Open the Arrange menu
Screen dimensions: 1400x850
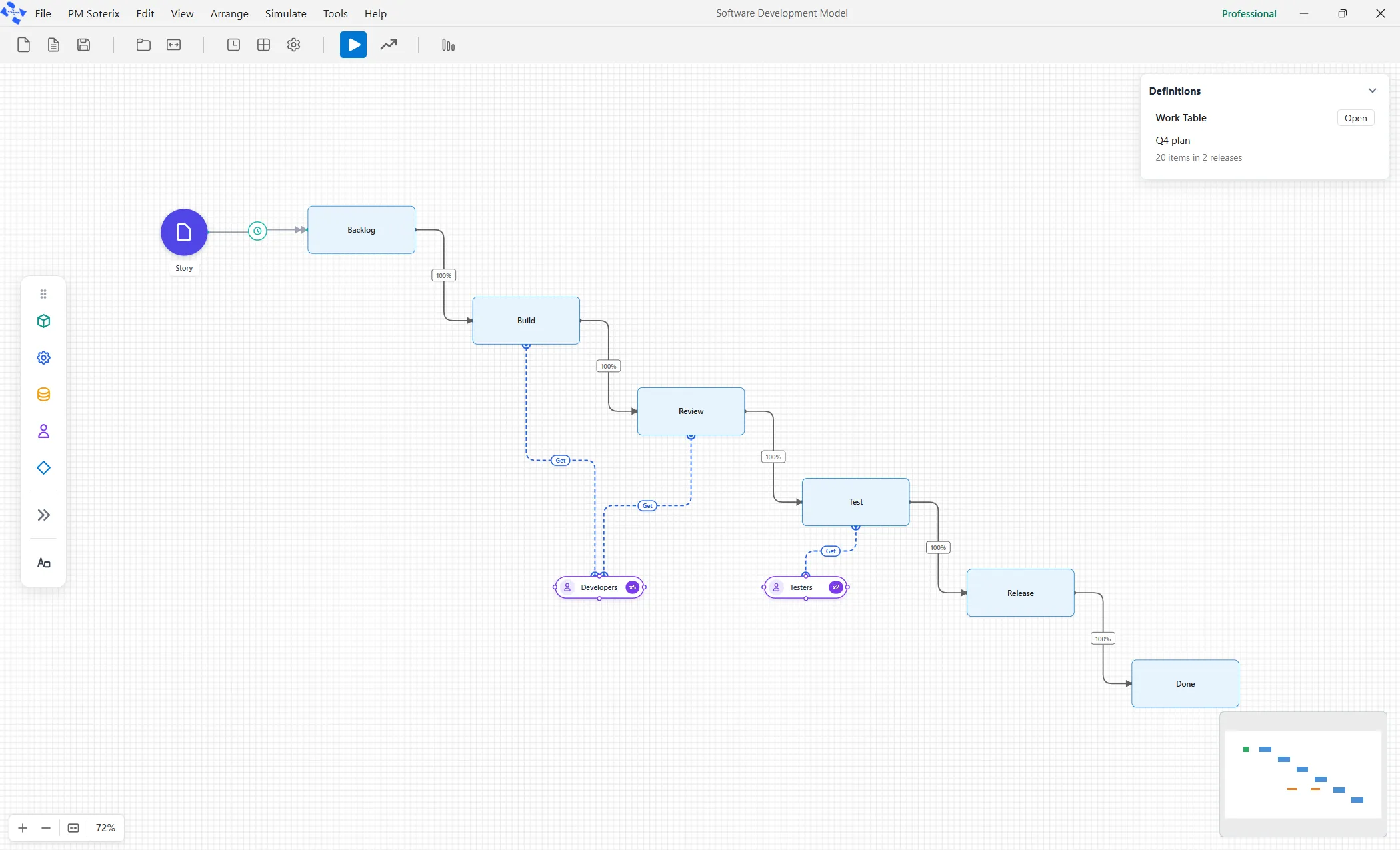click(229, 13)
